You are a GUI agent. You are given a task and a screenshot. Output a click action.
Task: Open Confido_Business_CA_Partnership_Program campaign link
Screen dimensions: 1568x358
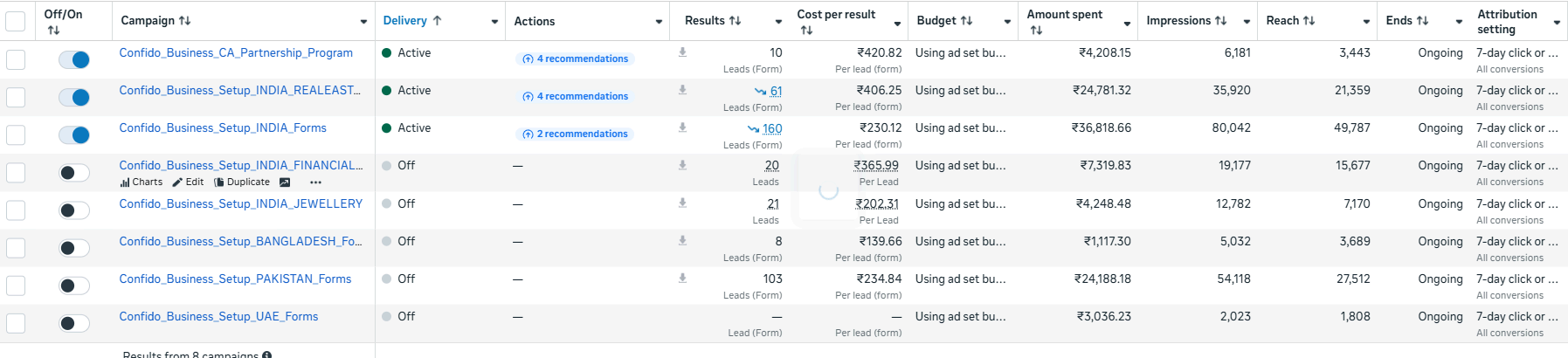[x=236, y=52]
